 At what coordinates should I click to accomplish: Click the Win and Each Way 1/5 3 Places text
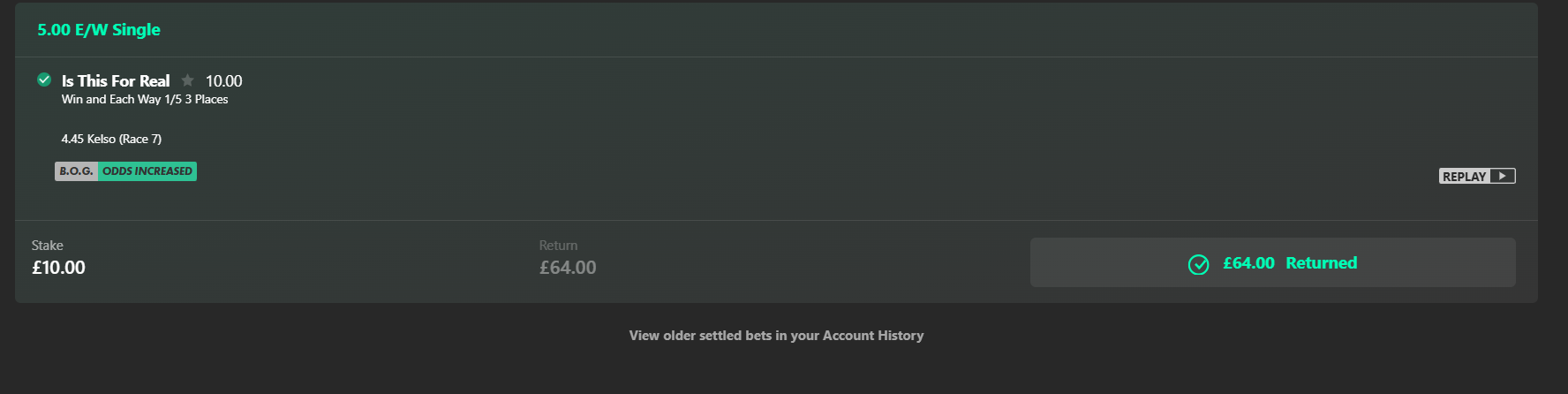click(x=145, y=100)
